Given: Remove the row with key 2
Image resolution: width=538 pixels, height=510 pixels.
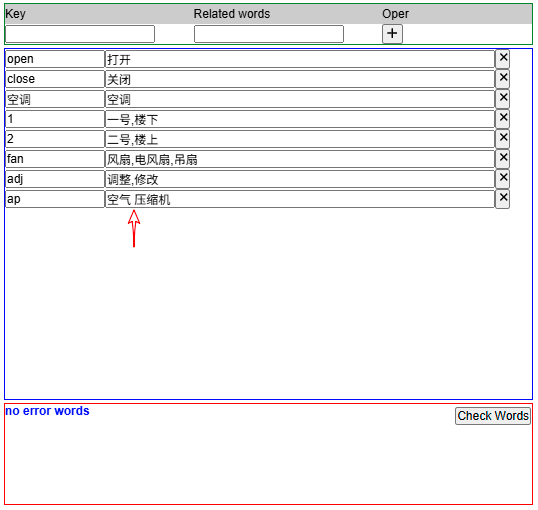Looking at the screenshot, I should pos(503,138).
